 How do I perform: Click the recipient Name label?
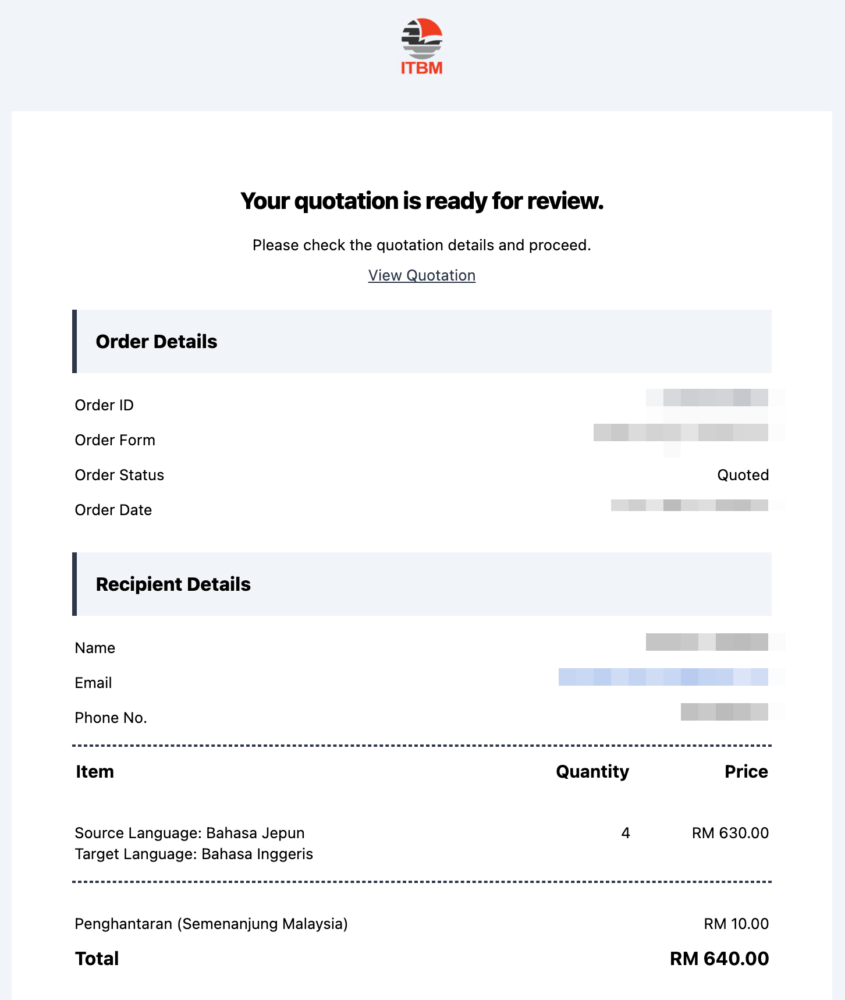95,648
